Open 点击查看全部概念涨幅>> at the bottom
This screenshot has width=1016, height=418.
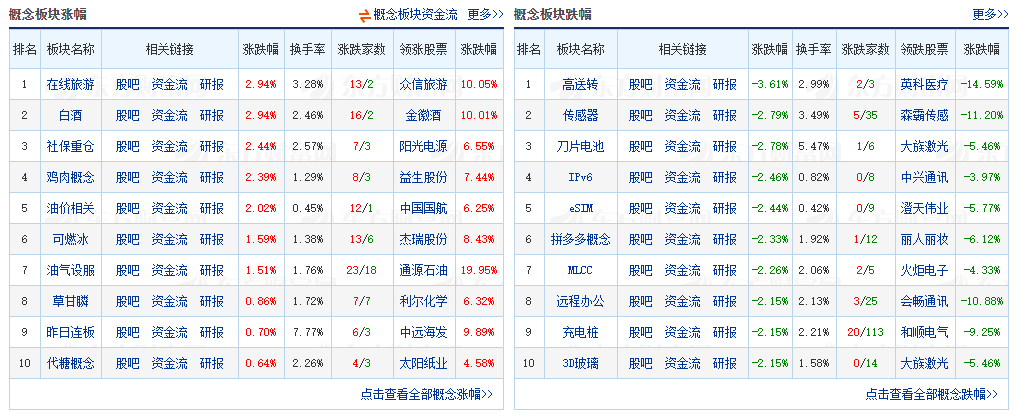coord(426,394)
